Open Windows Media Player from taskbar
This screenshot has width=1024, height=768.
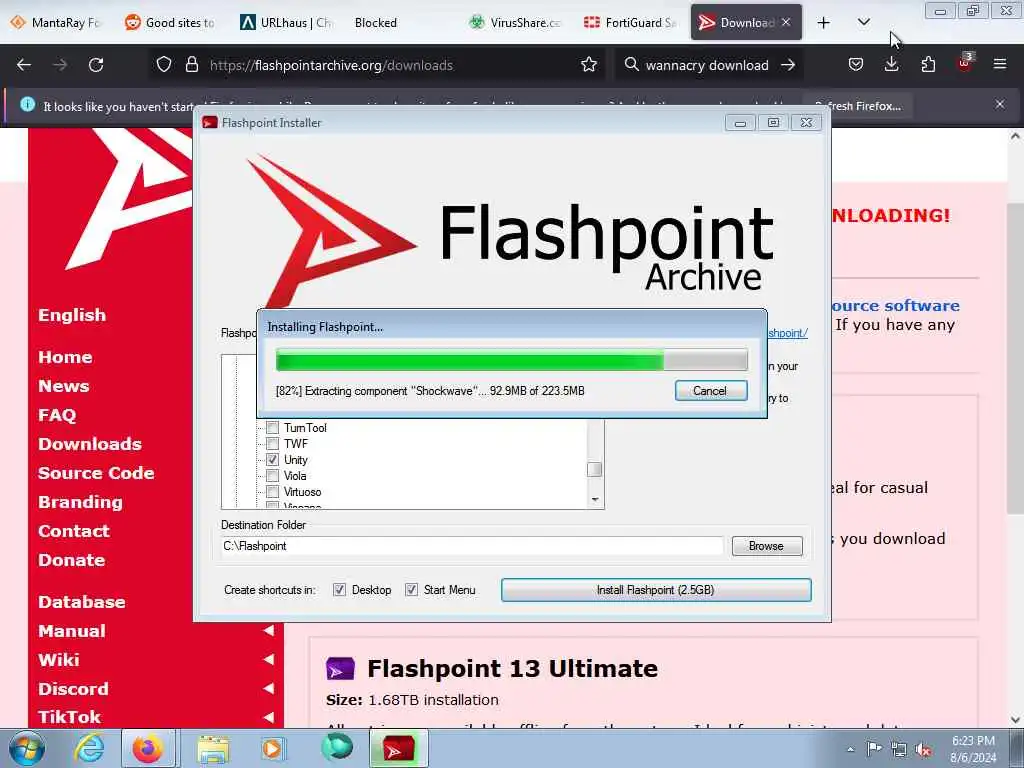tap(272, 748)
